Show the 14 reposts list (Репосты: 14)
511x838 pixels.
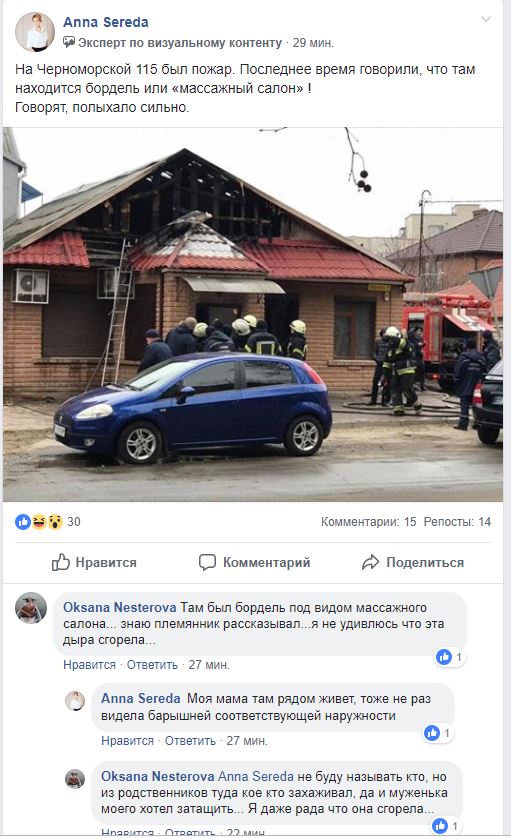tap(457, 522)
